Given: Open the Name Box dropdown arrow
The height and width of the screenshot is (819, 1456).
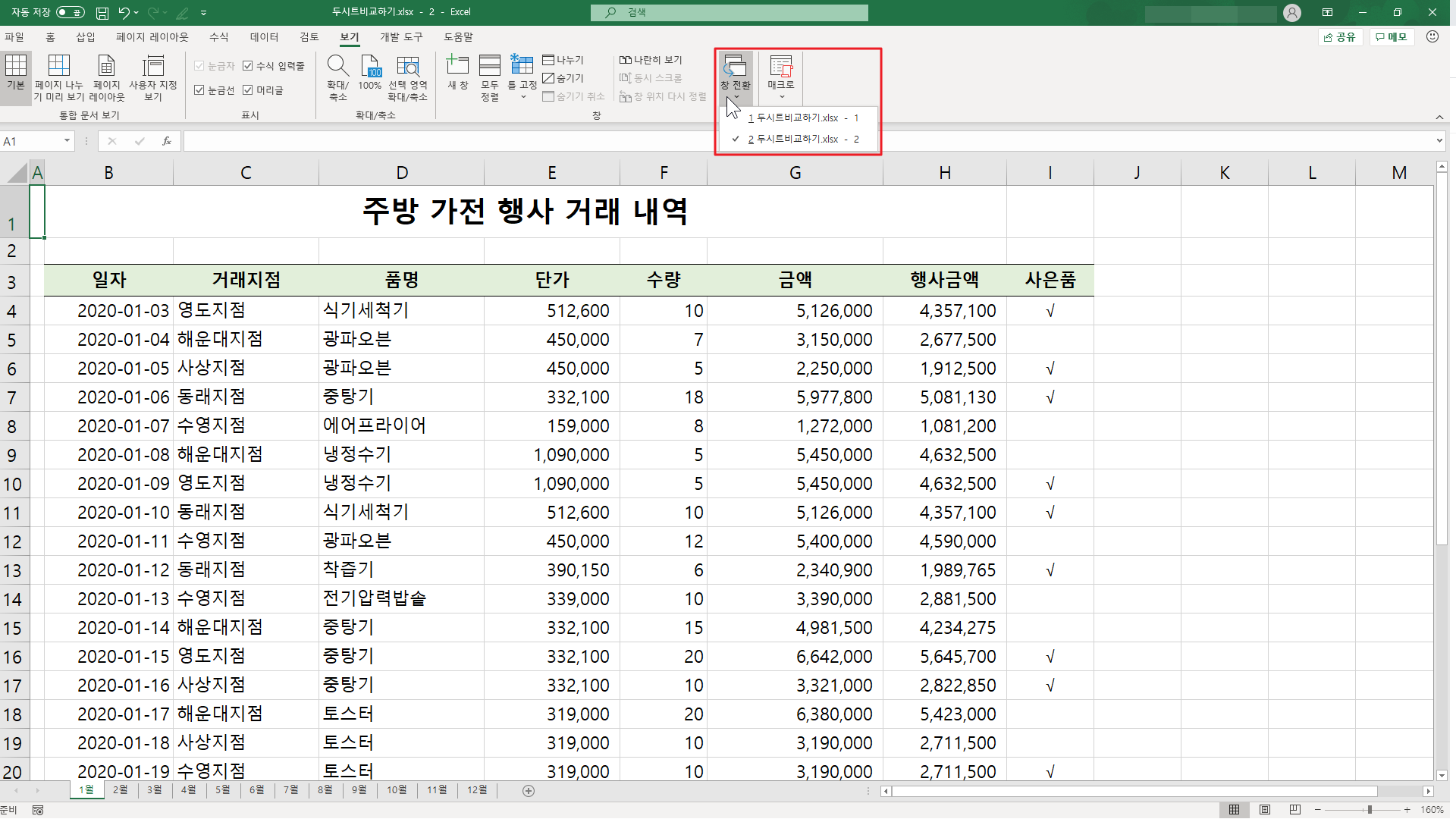Looking at the screenshot, I should pos(67,141).
